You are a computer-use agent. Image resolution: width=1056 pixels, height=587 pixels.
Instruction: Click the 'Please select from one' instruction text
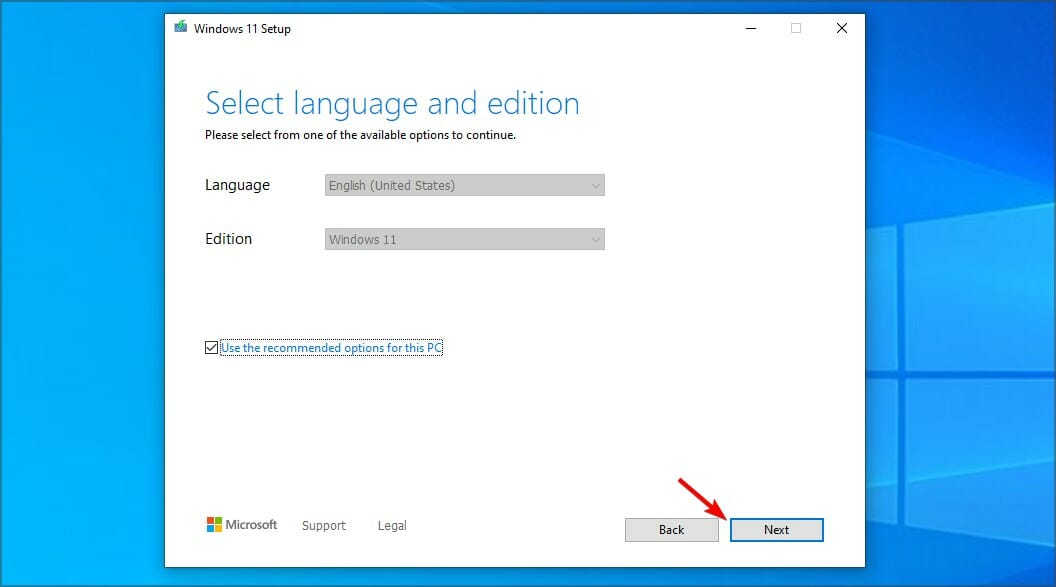[360, 135]
